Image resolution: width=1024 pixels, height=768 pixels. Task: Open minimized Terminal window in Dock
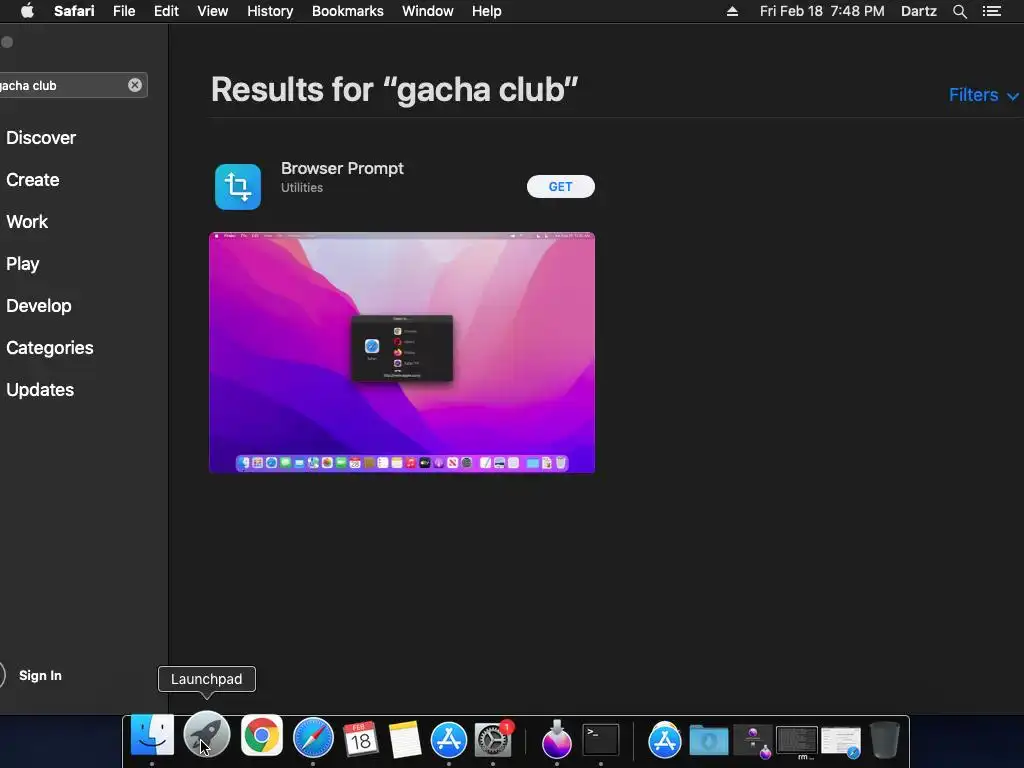pos(797,742)
